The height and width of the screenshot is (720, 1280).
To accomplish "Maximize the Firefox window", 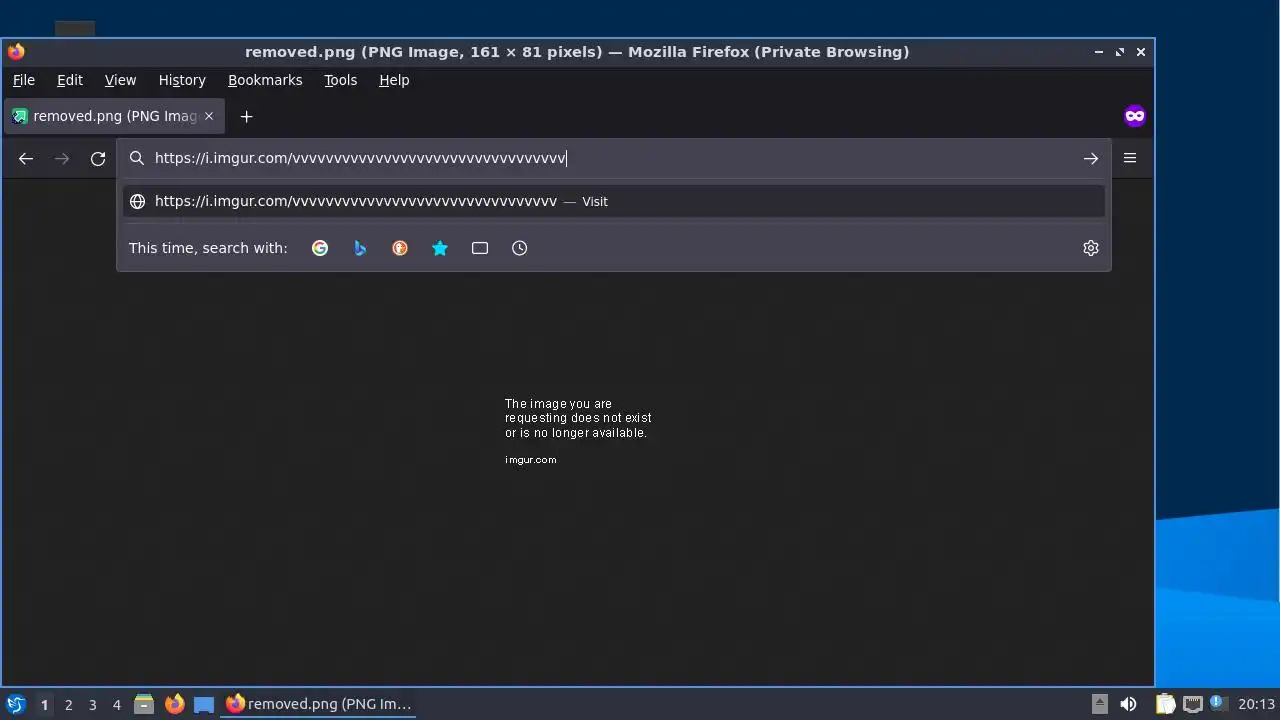I will point(1120,52).
